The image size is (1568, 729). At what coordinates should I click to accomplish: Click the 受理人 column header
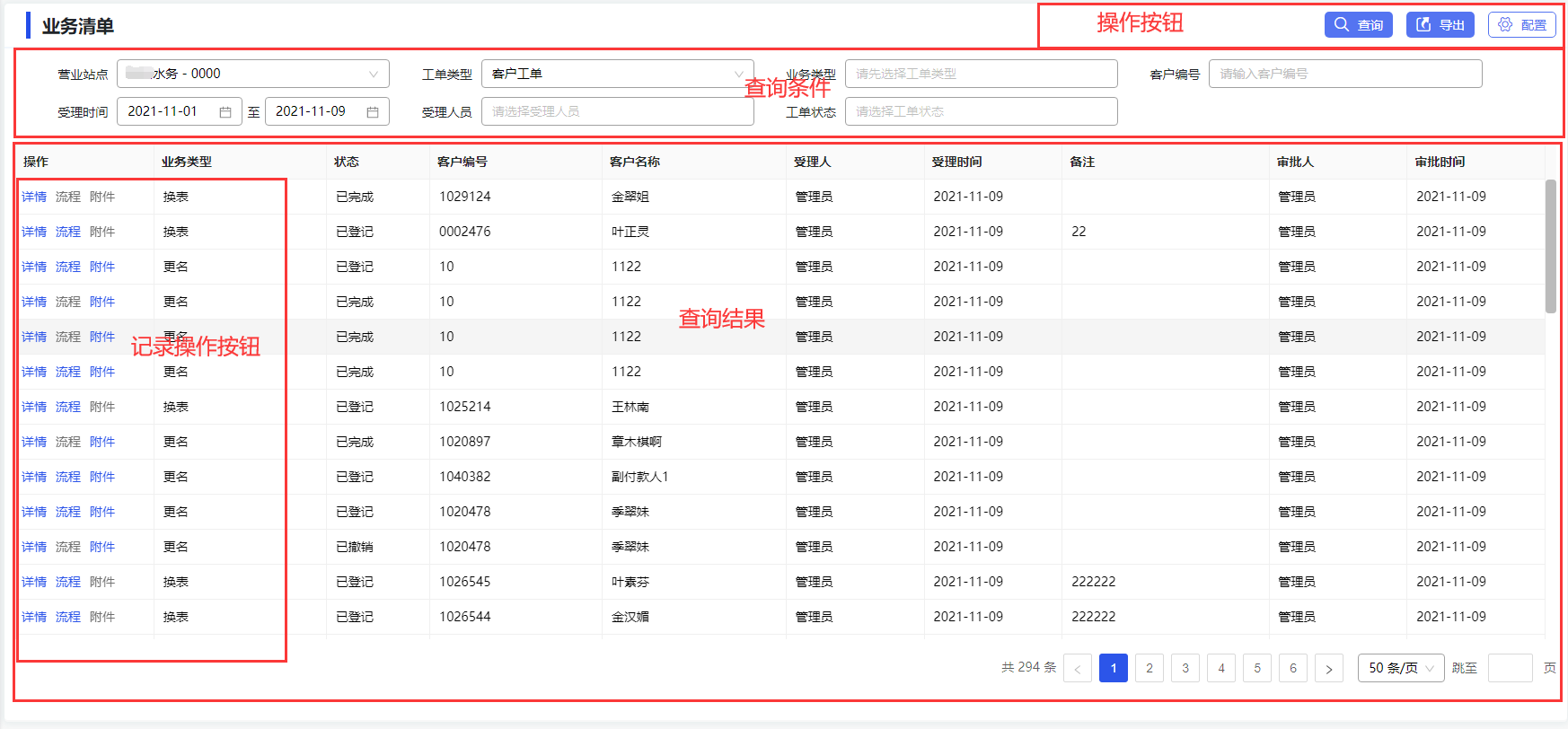(x=813, y=162)
